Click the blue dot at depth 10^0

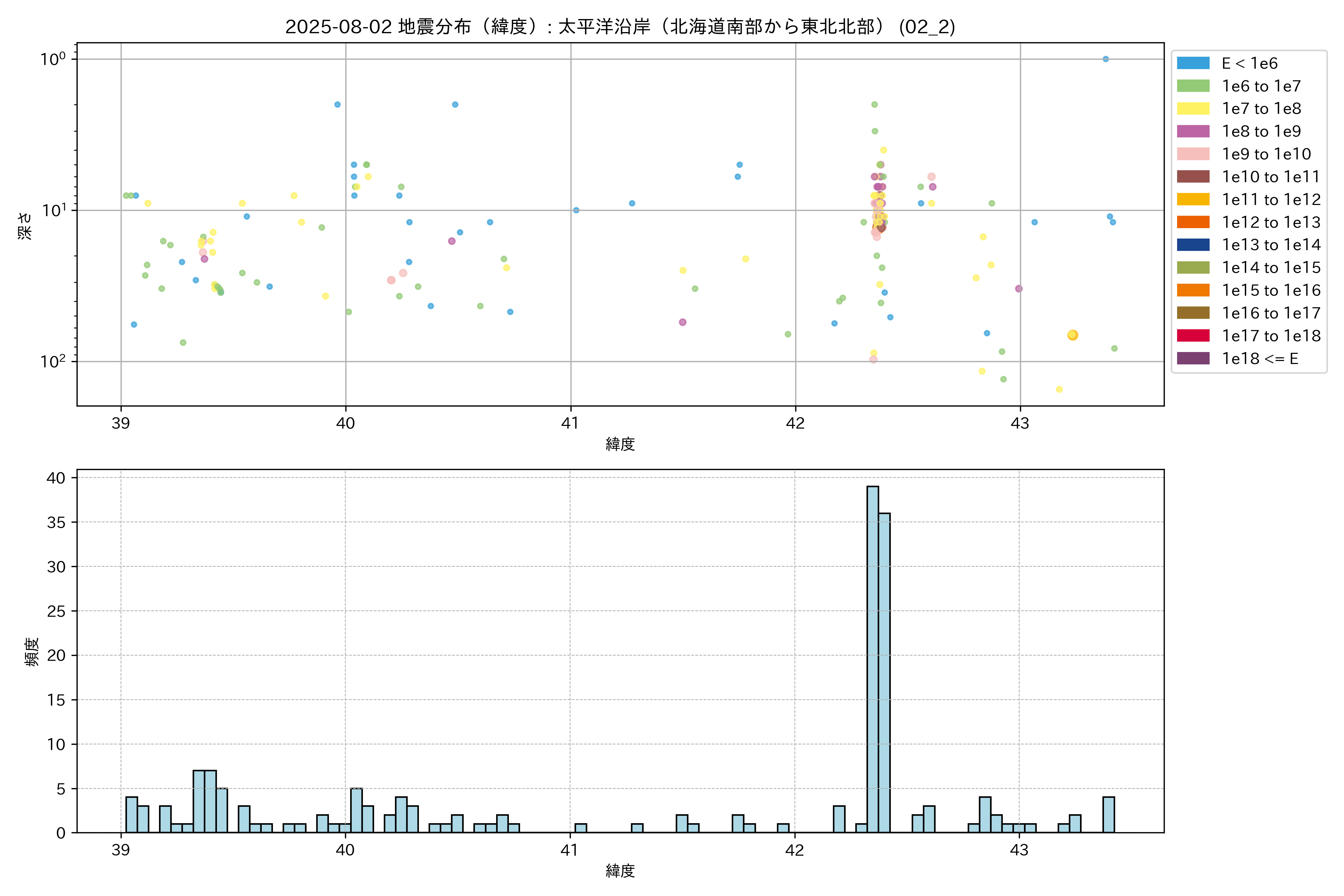[1106, 59]
